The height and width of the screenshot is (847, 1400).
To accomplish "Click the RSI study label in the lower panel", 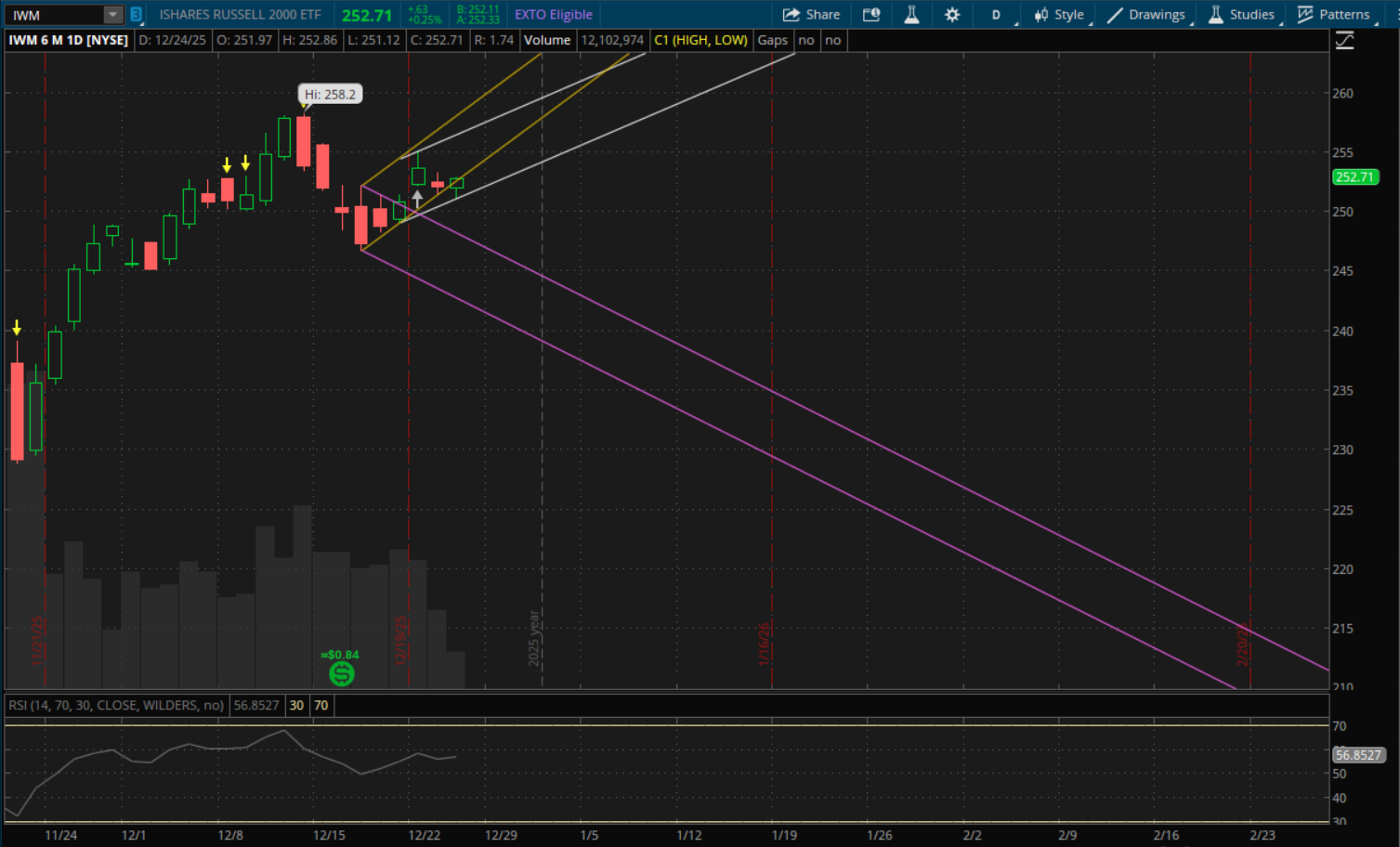I will click(116, 706).
